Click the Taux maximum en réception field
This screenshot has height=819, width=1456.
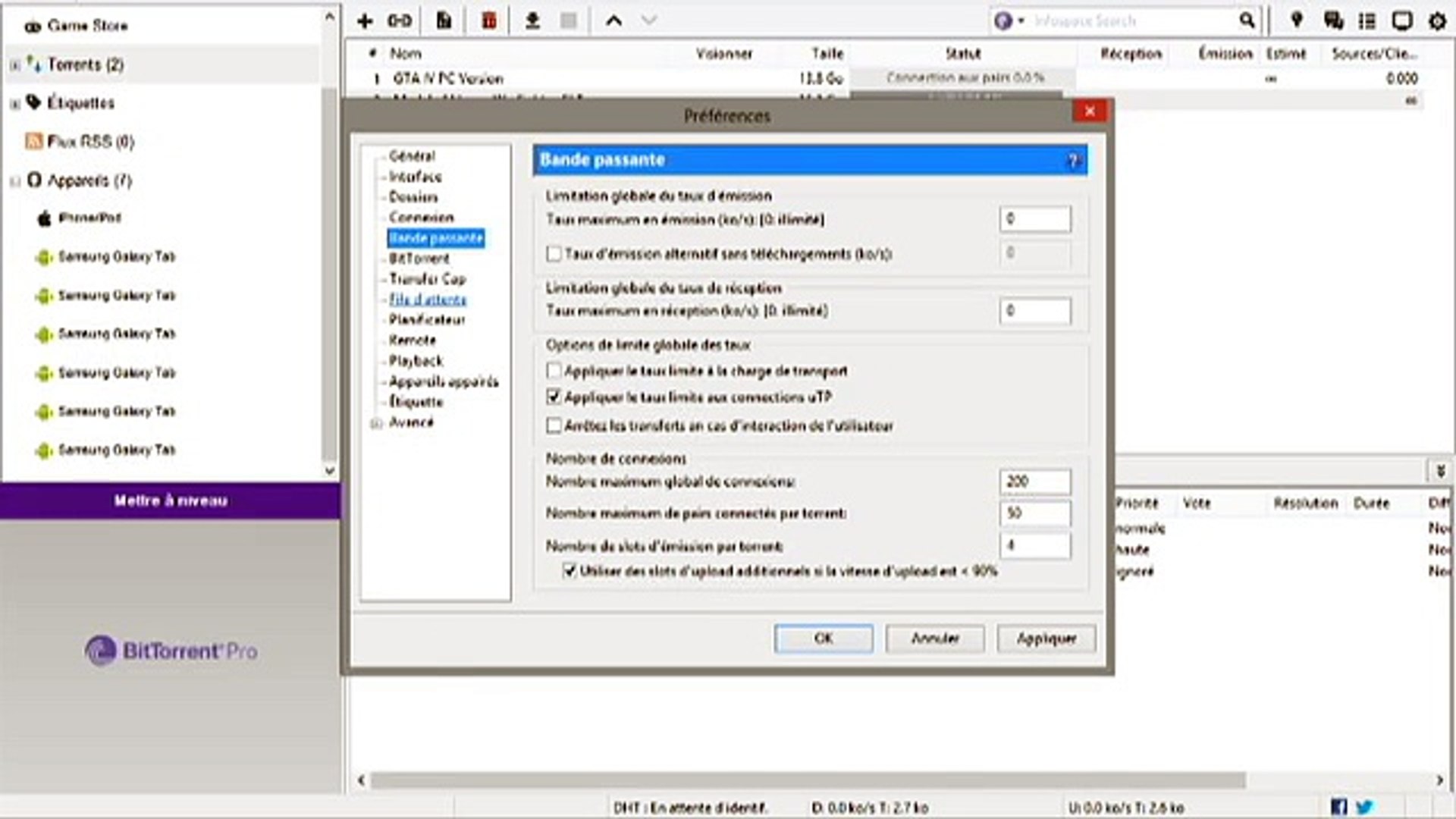click(x=1035, y=311)
